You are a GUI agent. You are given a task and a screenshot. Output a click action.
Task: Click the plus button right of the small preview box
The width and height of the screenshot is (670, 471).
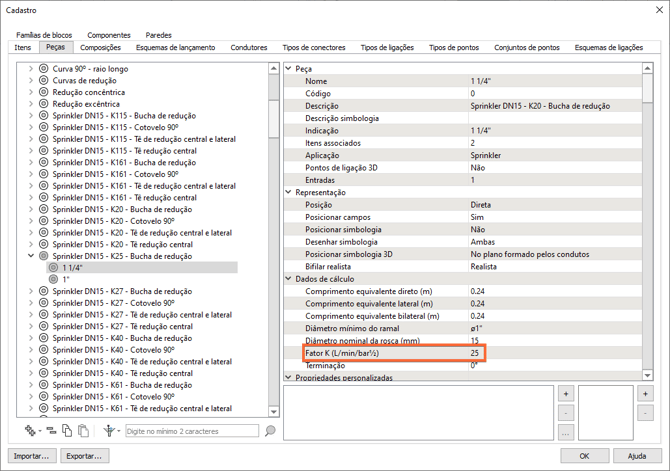pos(645,394)
